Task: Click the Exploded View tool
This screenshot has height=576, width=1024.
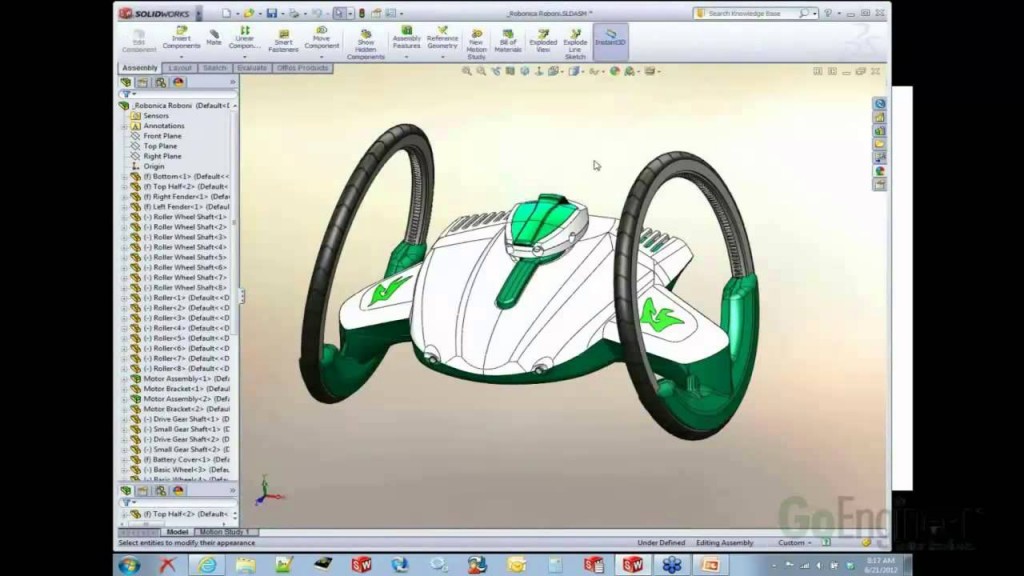Action: pyautogui.click(x=543, y=40)
